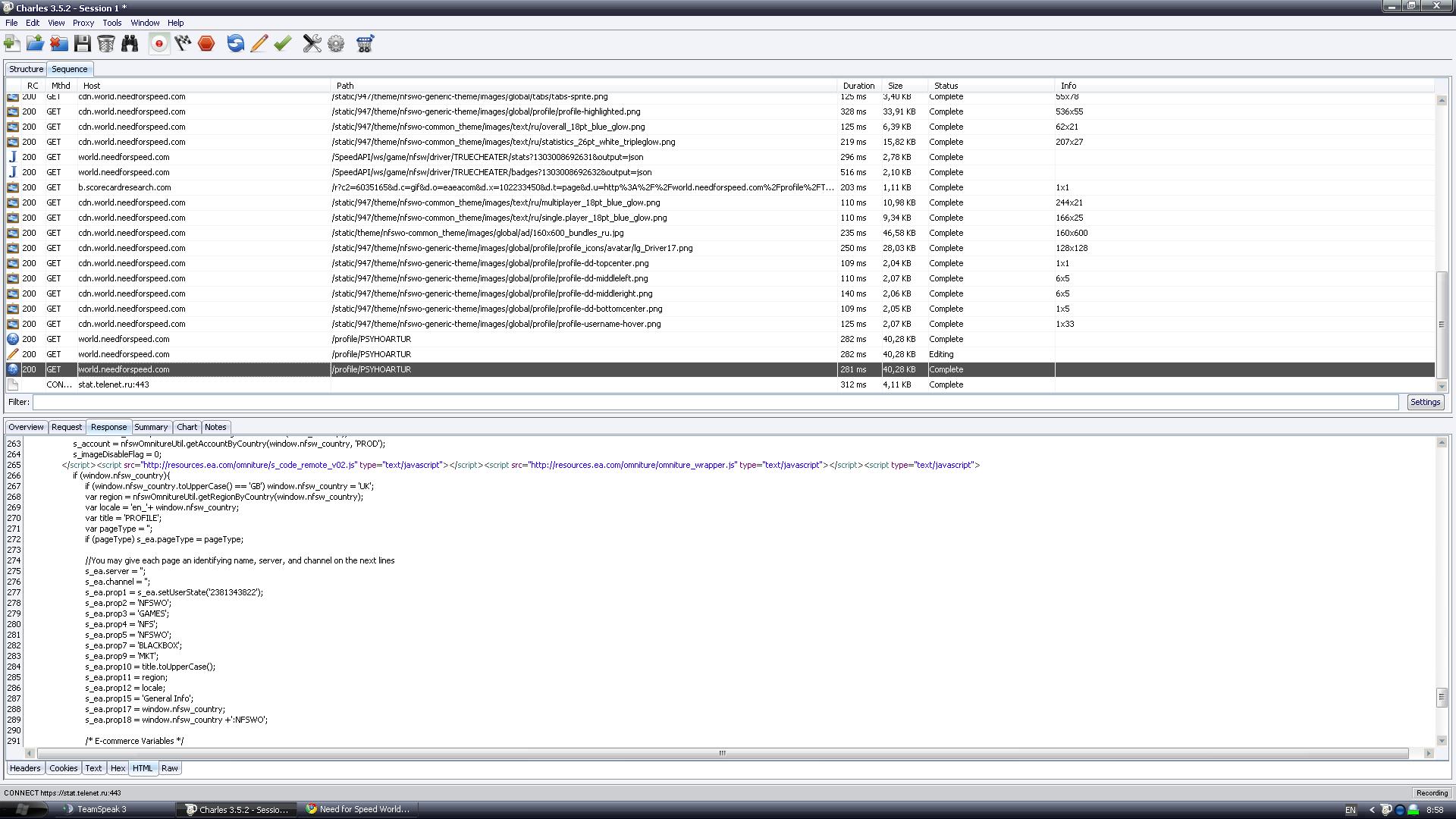
Task: Click the taskbar clock showing 8:58
Action: pyautogui.click(x=1435, y=810)
